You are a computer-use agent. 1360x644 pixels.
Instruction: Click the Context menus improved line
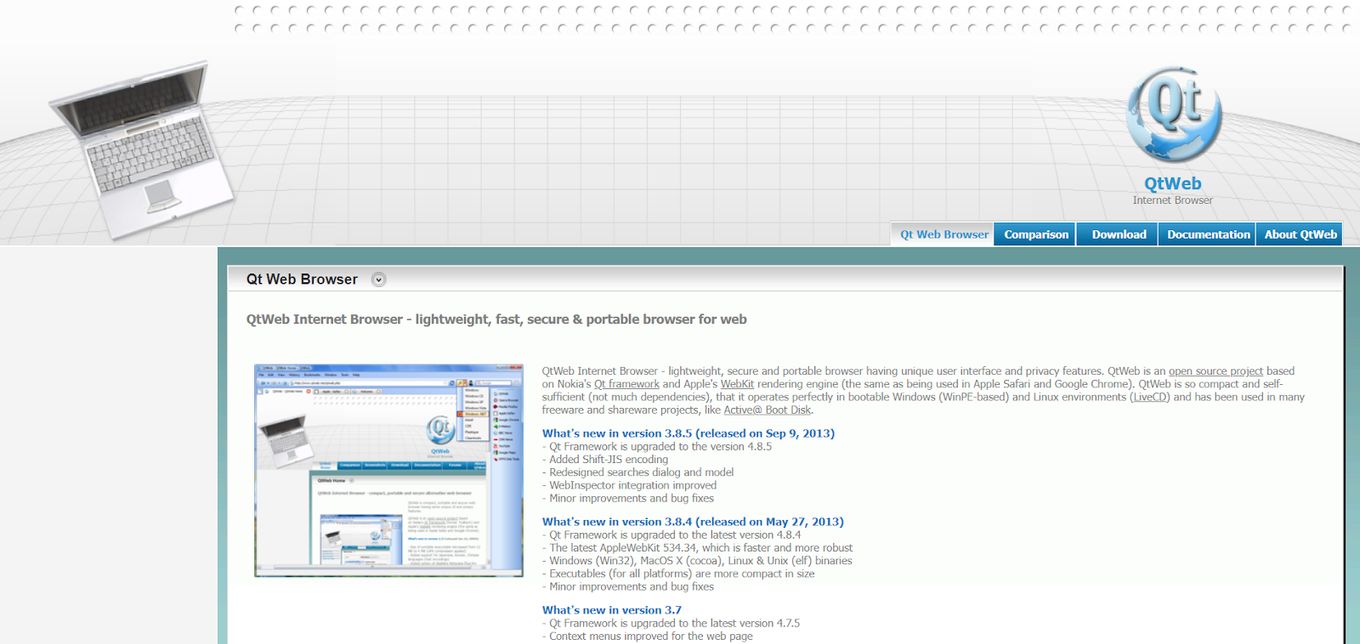click(x=647, y=636)
